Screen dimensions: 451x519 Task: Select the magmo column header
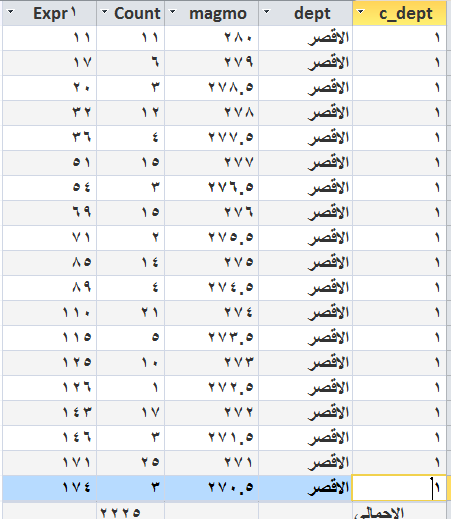coord(211,13)
